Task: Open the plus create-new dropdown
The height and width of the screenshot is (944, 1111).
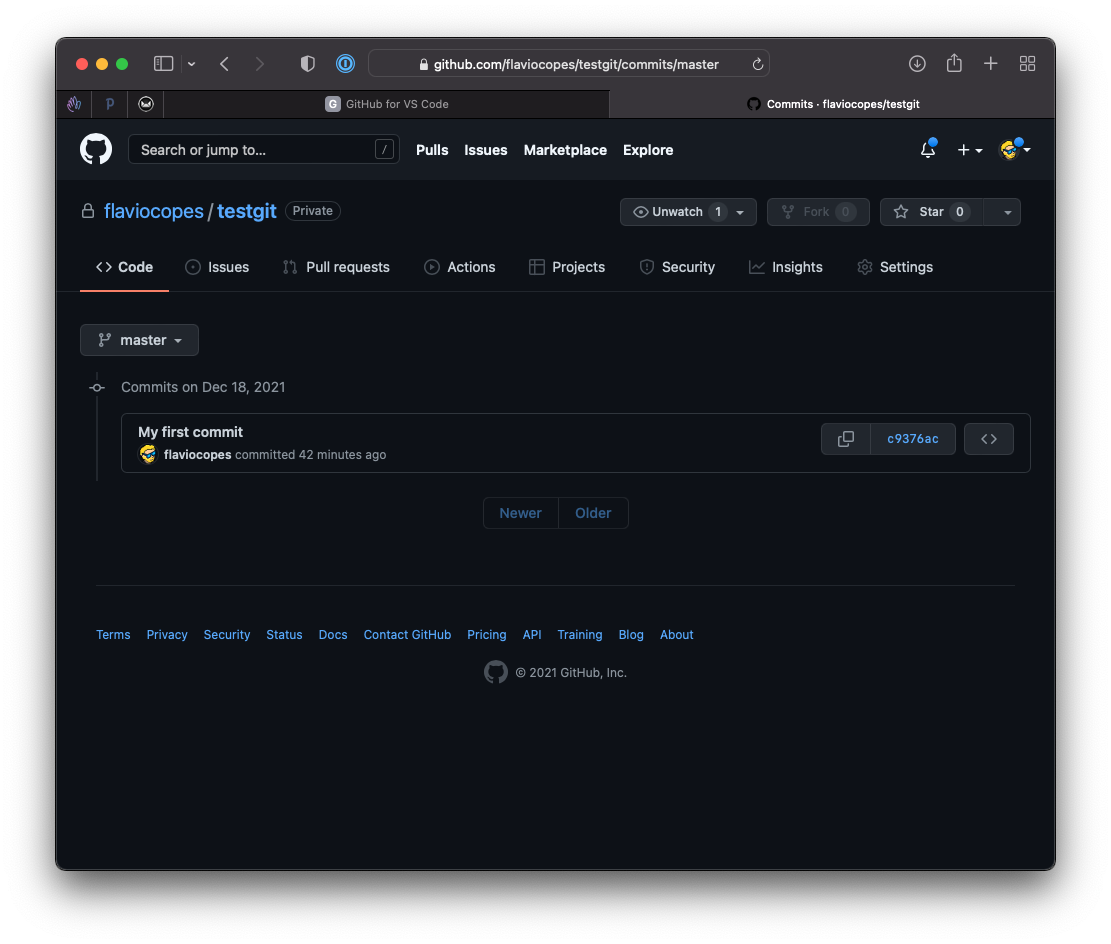Action: (x=969, y=150)
